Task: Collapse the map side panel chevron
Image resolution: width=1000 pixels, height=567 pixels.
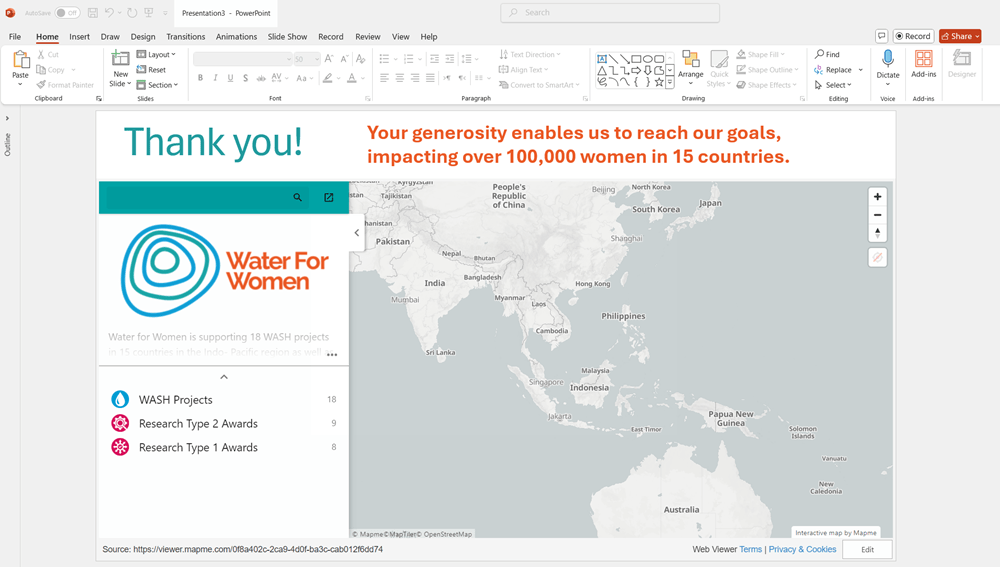Action: pos(357,233)
